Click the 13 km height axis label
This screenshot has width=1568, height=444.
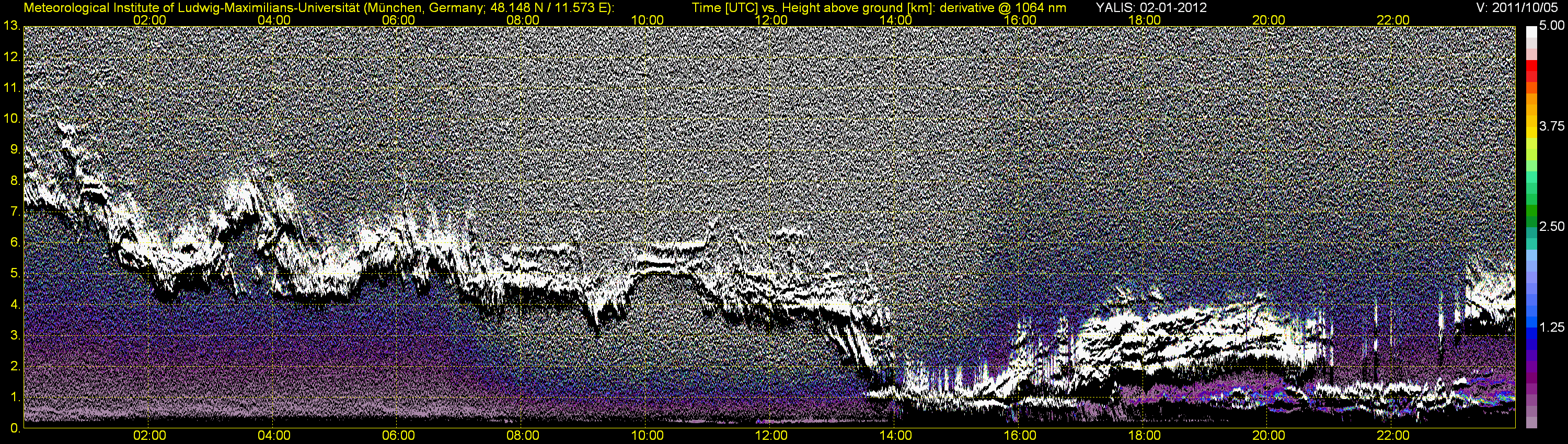pos(11,26)
